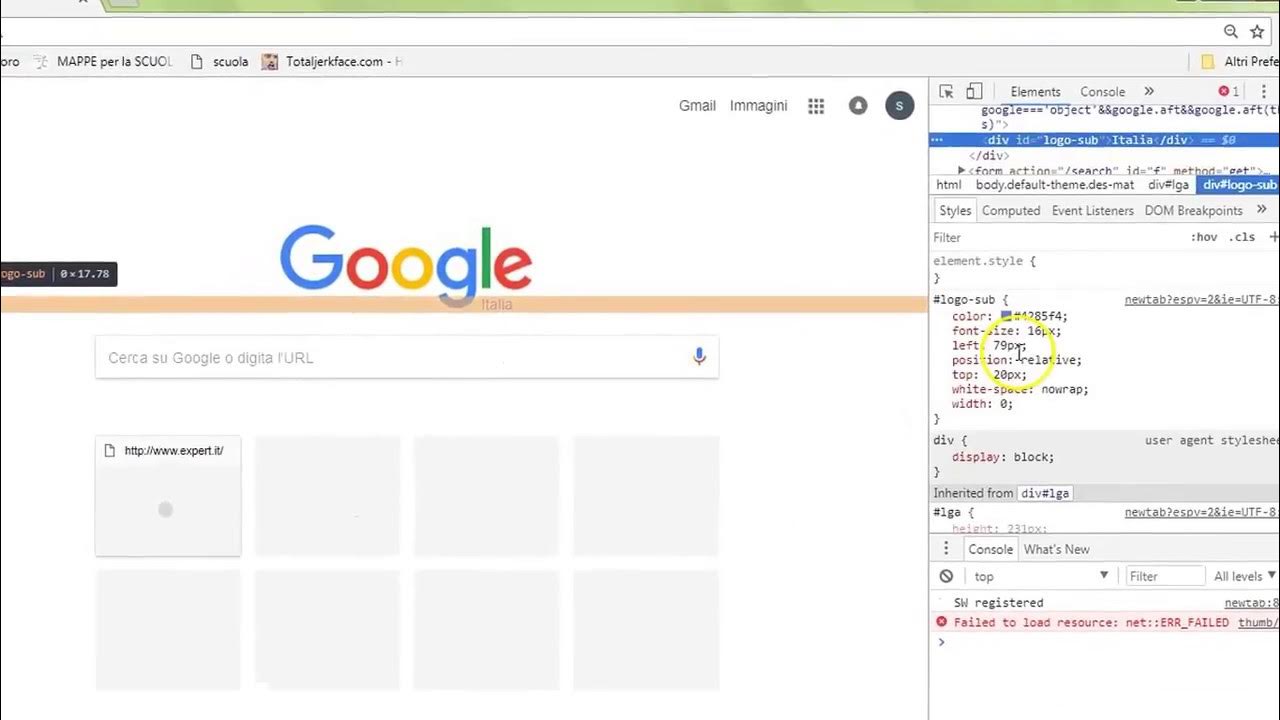Click the inspect element picker icon
1280x720 pixels.
pyautogui.click(x=946, y=91)
